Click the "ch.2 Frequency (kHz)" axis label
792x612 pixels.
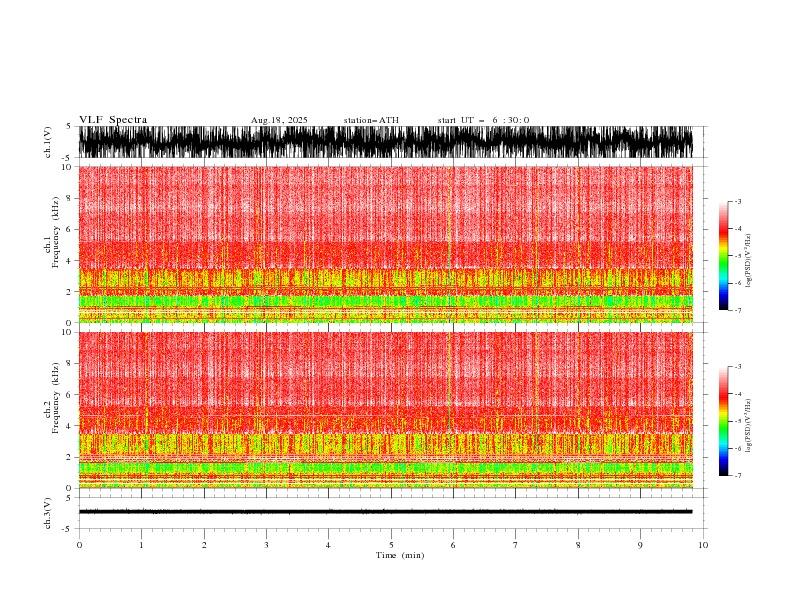point(52,397)
